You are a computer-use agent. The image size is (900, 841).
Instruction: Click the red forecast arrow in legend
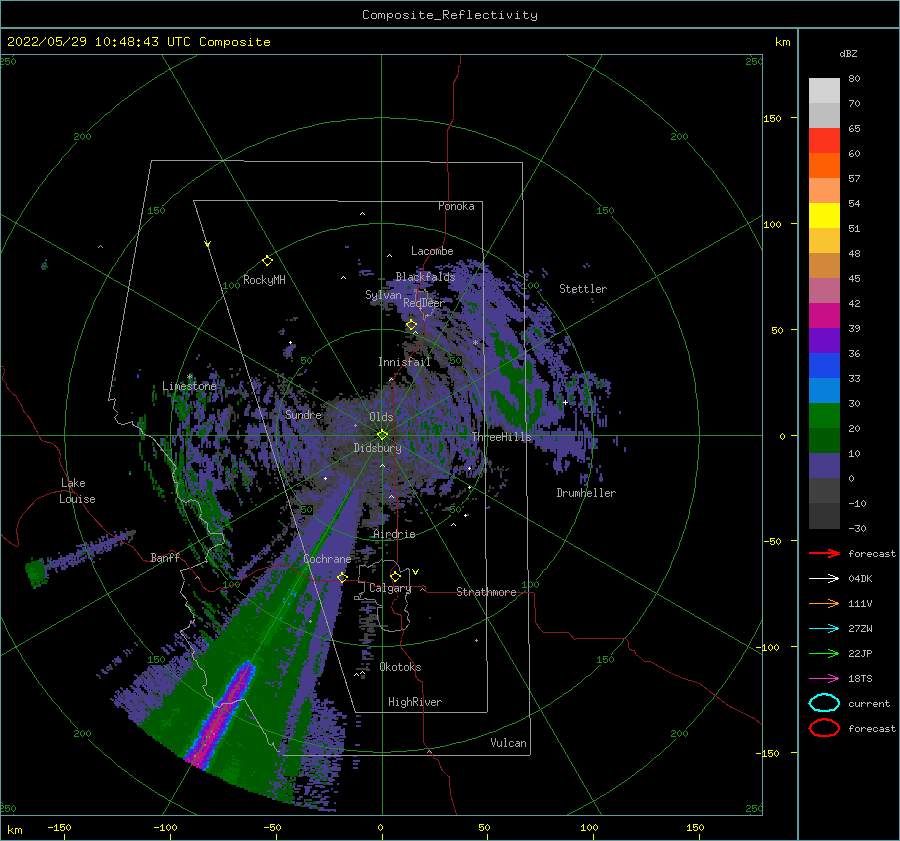pos(824,553)
